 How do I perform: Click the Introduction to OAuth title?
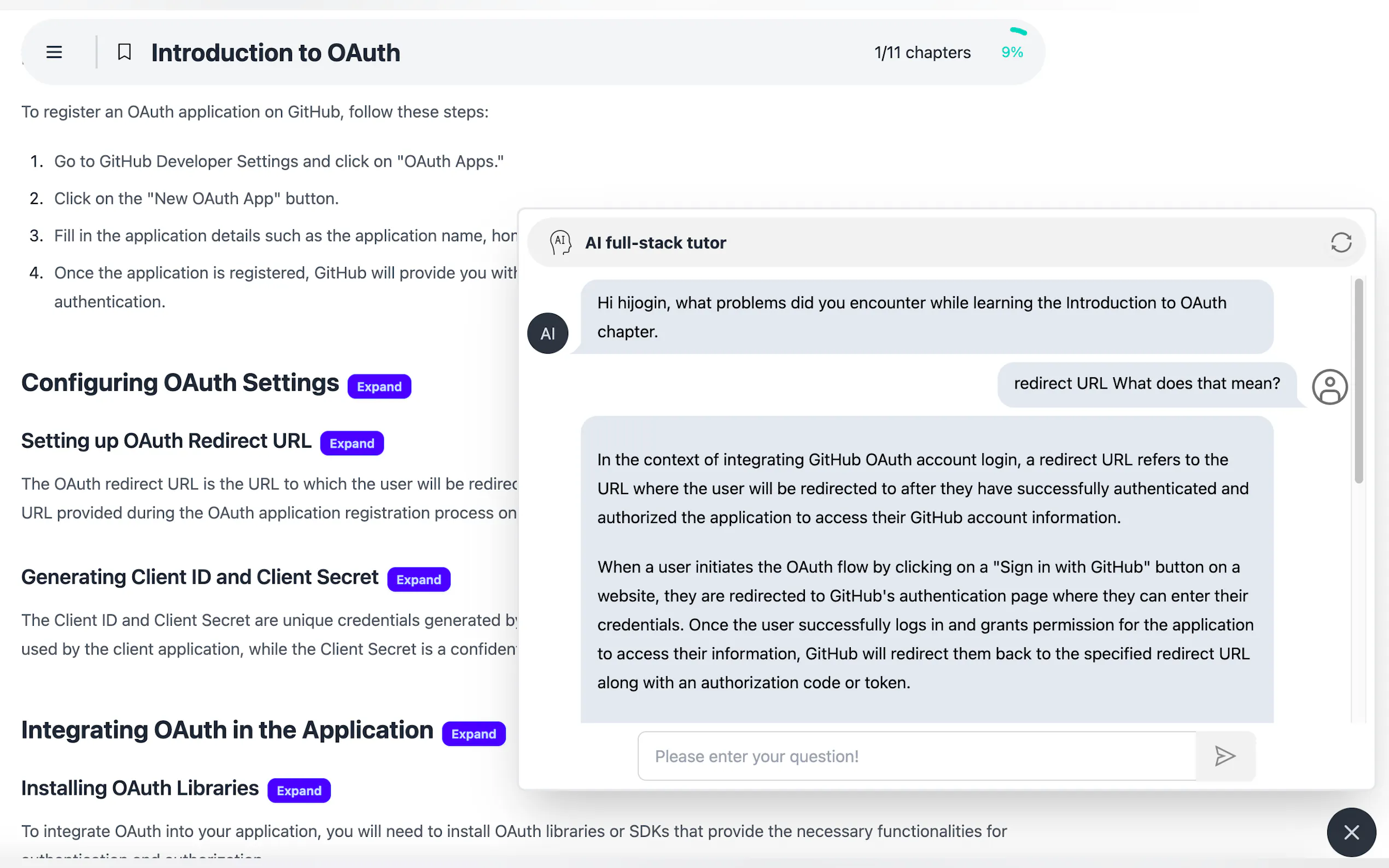coord(276,53)
